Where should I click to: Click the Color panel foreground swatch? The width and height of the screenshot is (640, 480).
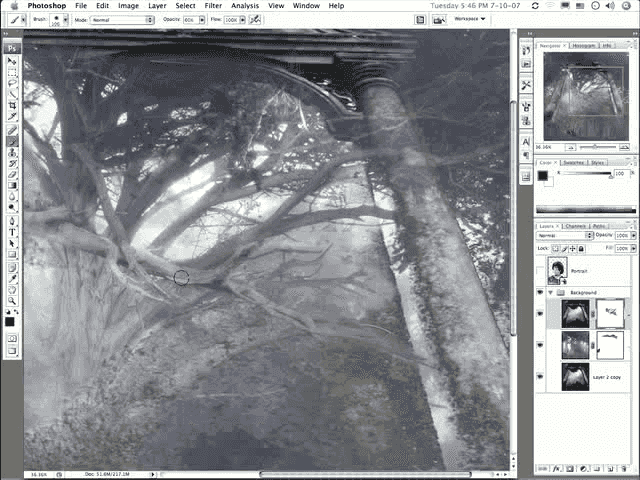point(543,176)
